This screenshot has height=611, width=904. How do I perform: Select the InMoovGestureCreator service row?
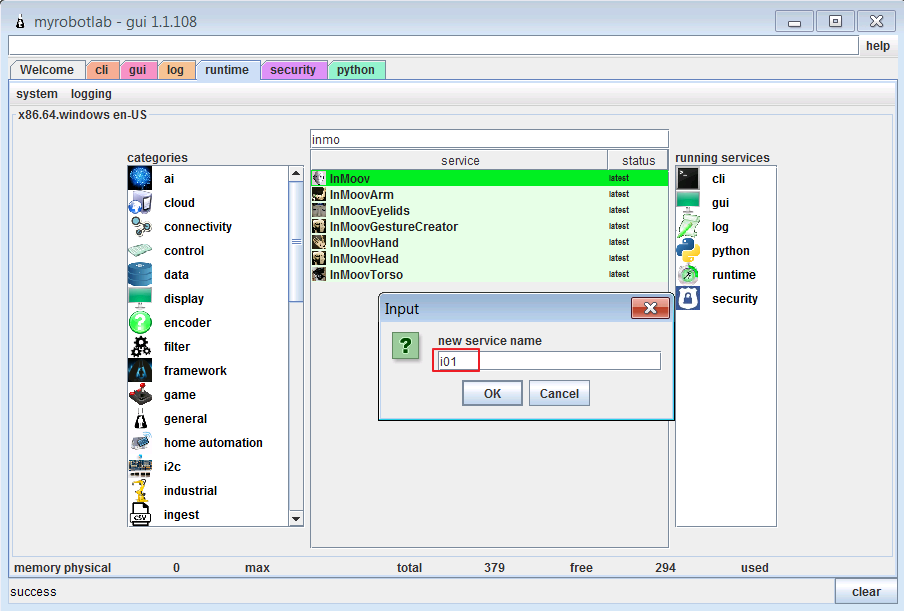pos(489,227)
